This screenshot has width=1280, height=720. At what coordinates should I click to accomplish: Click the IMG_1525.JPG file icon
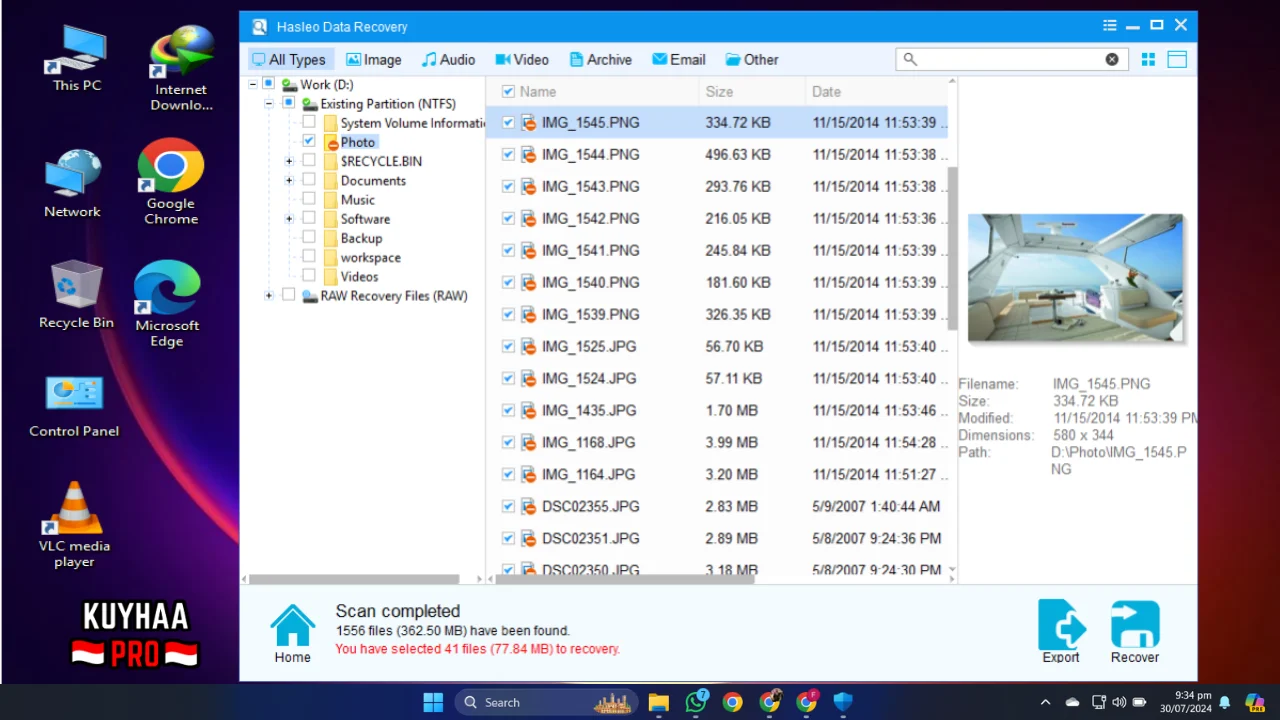[529, 346]
